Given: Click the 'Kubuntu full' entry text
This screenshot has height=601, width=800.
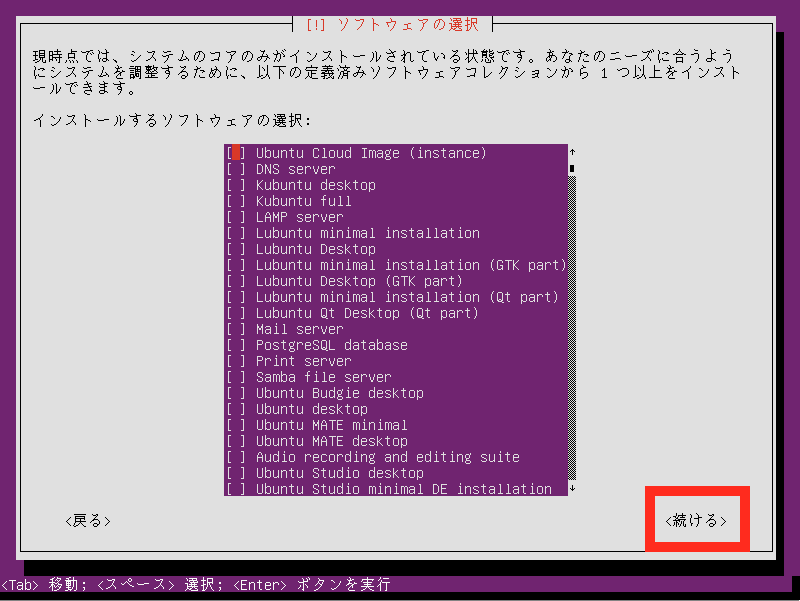Looking at the screenshot, I should pyautogui.click(x=304, y=201).
